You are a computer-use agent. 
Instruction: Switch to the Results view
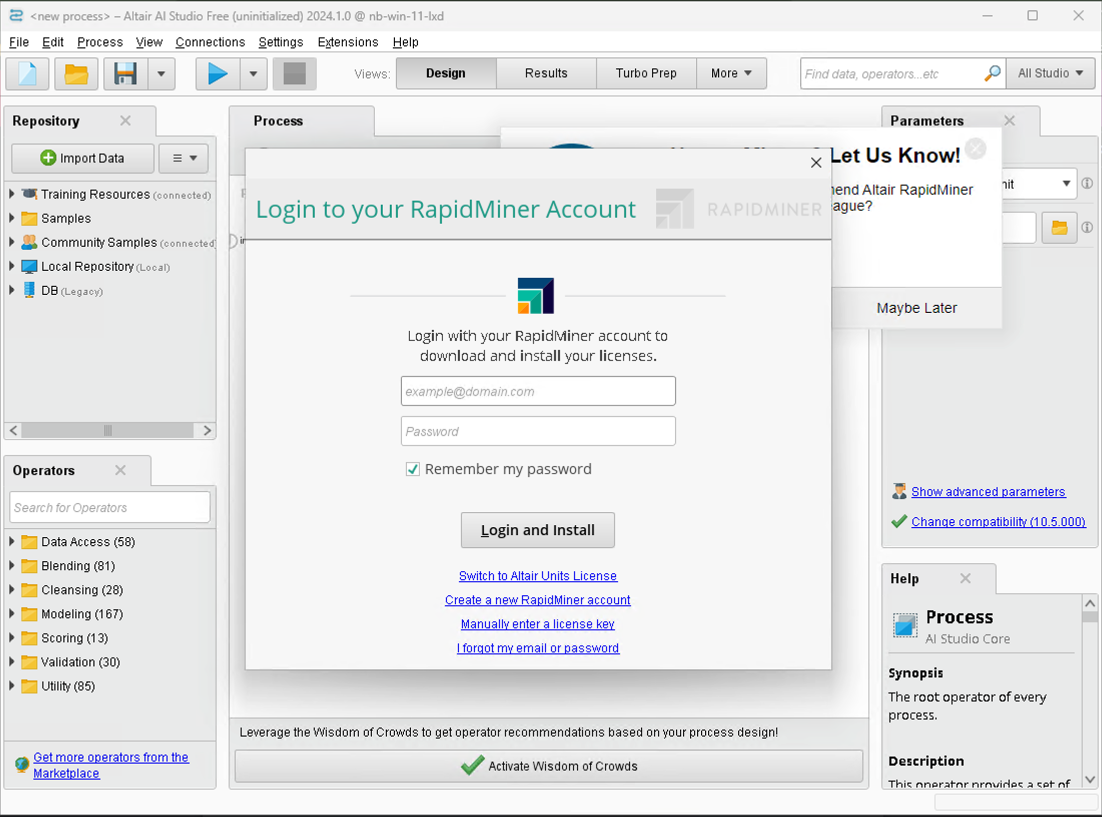(546, 74)
